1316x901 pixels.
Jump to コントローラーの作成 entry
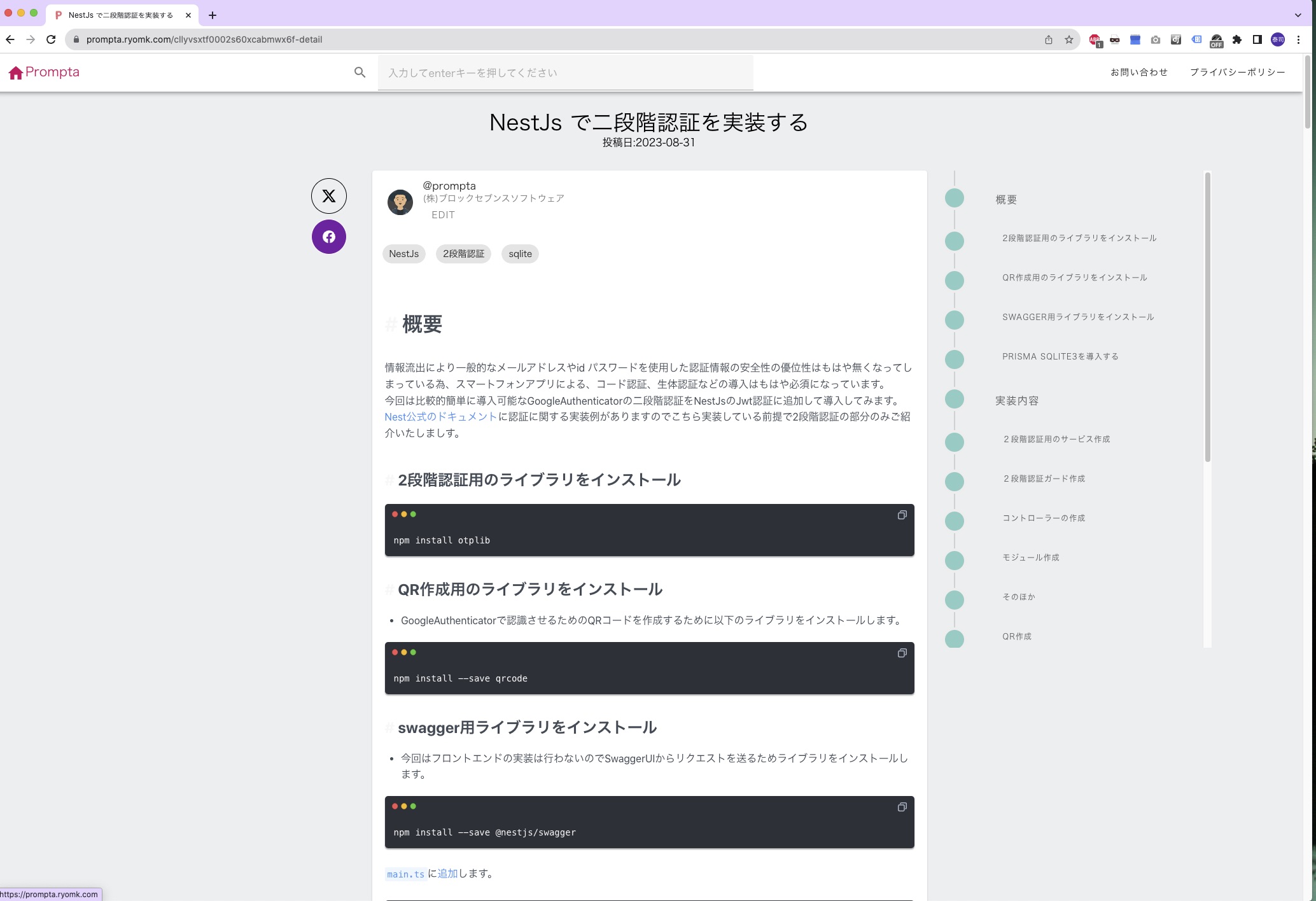click(x=1044, y=518)
